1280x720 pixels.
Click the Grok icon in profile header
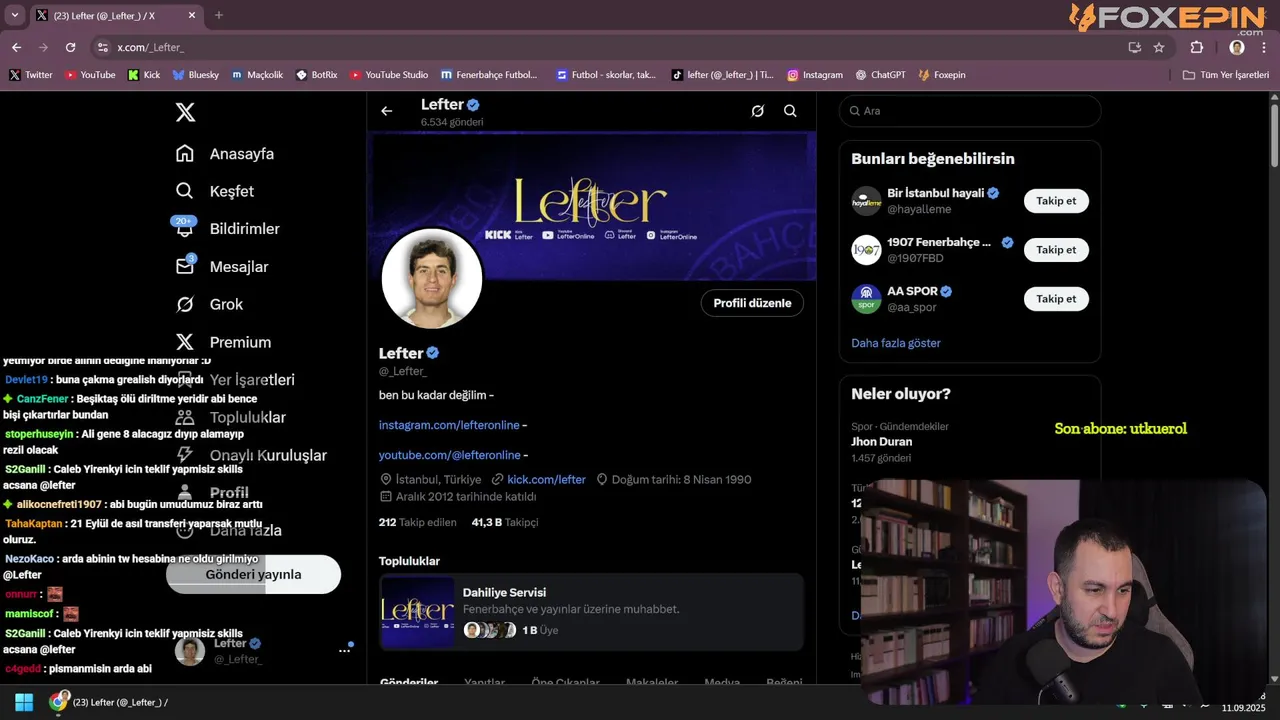[x=757, y=111]
